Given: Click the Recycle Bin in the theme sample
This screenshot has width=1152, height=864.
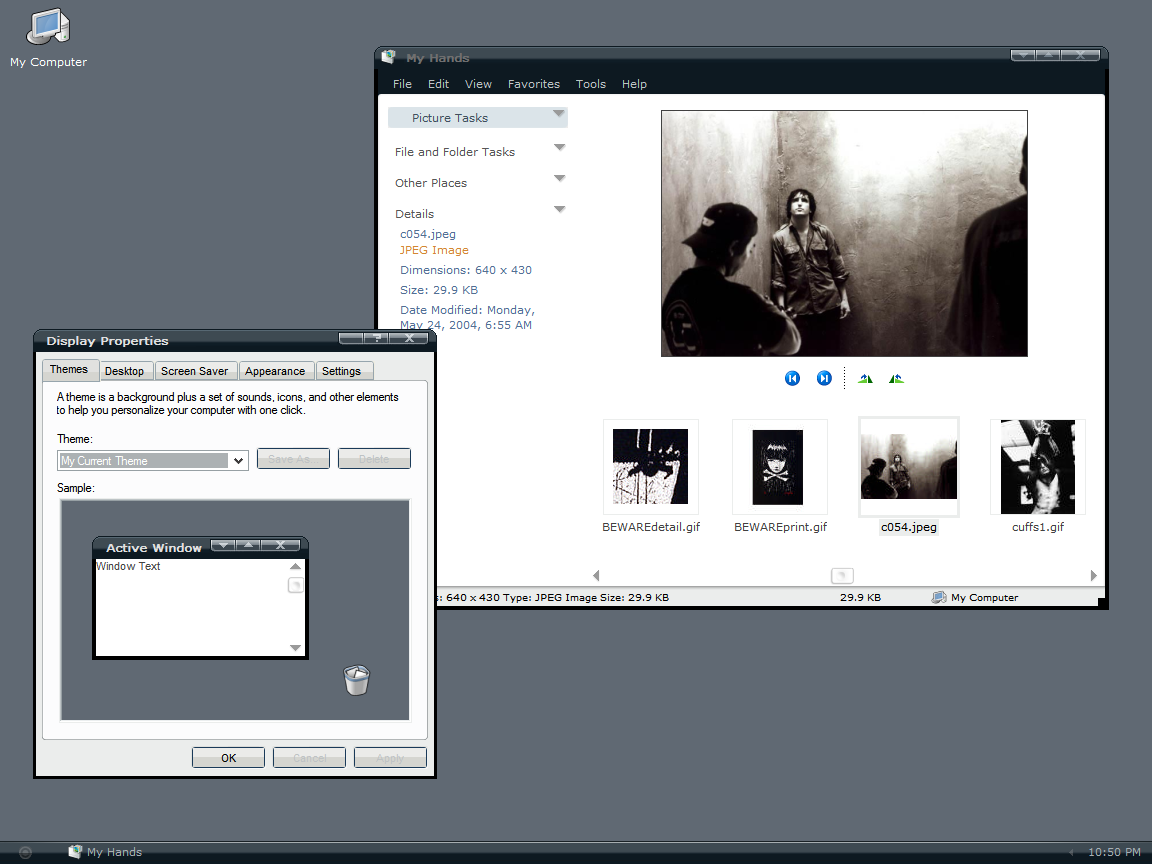Looking at the screenshot, I should pos(356,680).
